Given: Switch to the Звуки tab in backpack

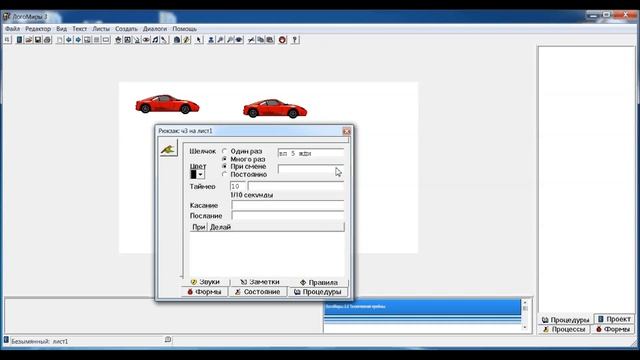Looking at the screenshot, I should [x=205, y=282].
